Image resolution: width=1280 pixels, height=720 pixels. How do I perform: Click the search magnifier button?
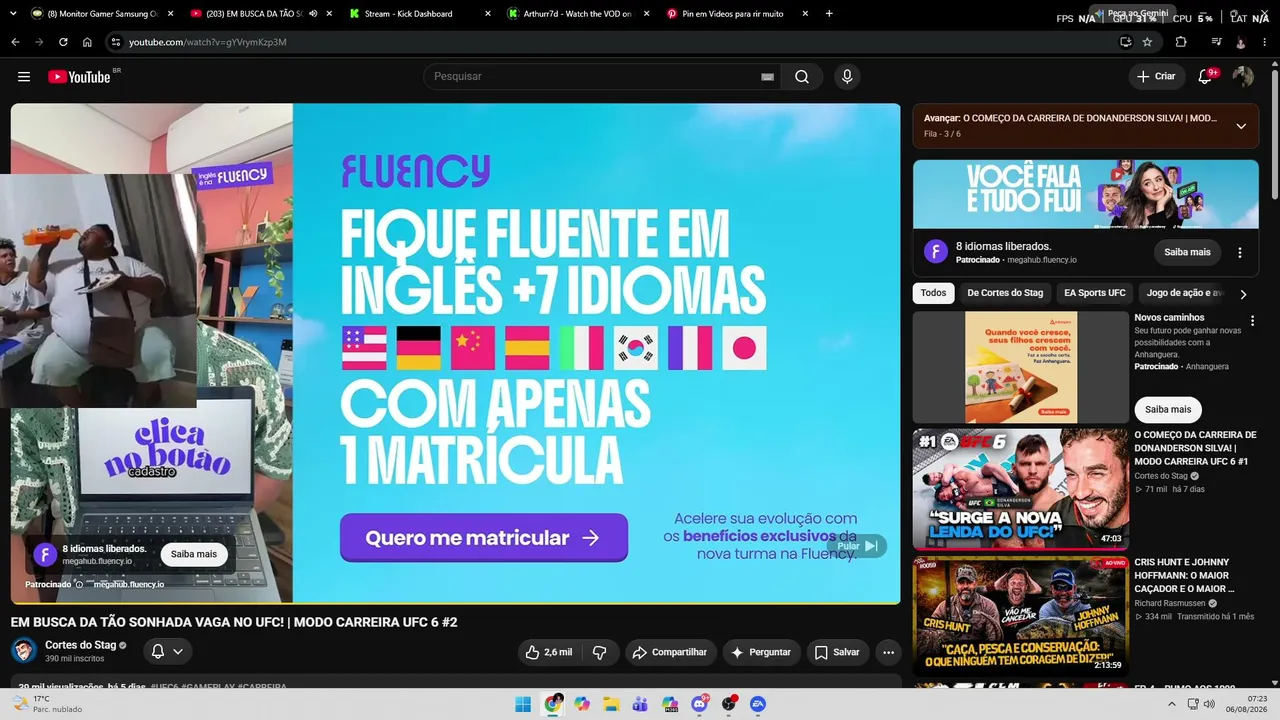[x=802, y=77]
